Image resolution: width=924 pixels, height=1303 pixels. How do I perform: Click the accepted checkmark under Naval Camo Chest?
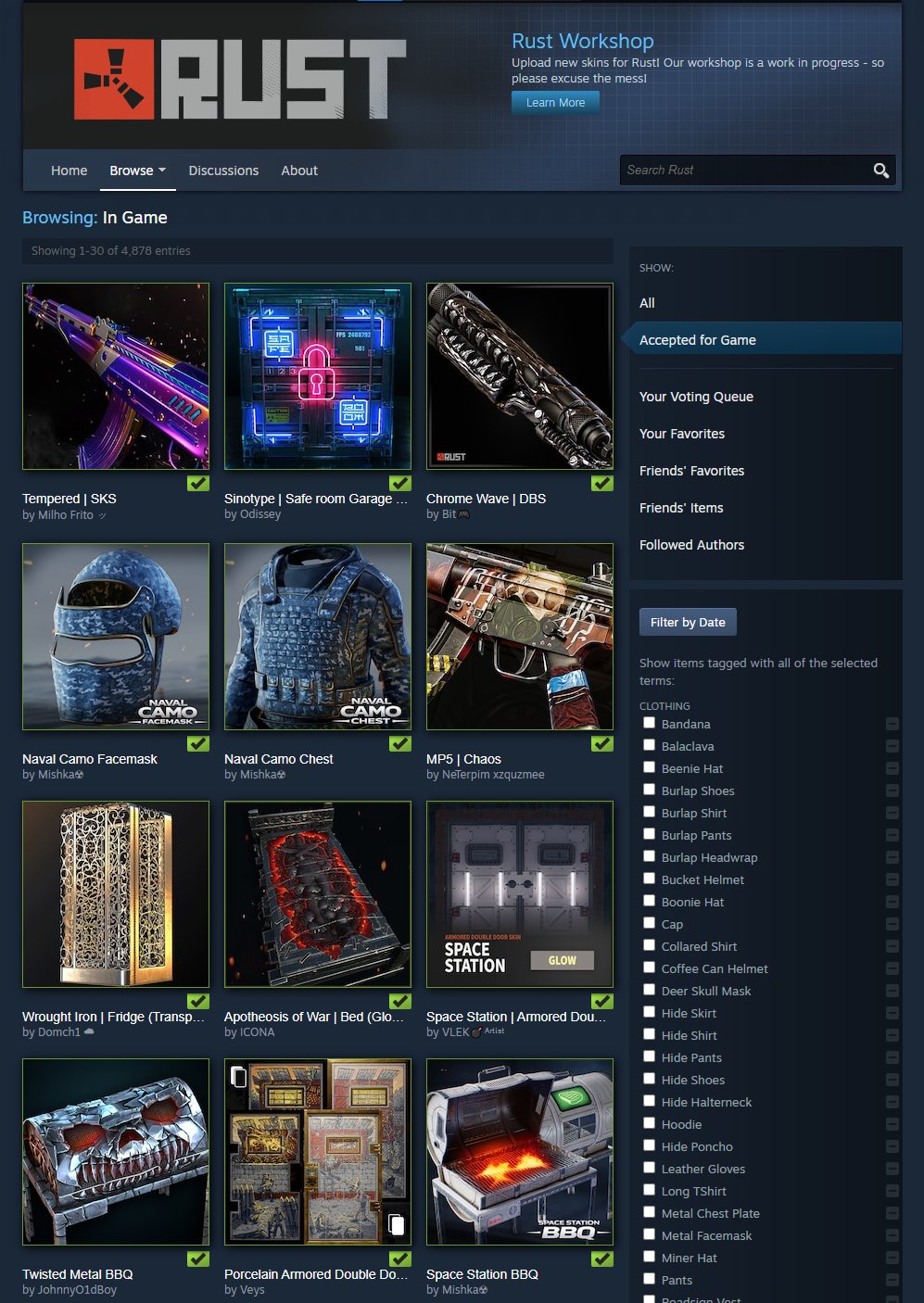[400, 743]
